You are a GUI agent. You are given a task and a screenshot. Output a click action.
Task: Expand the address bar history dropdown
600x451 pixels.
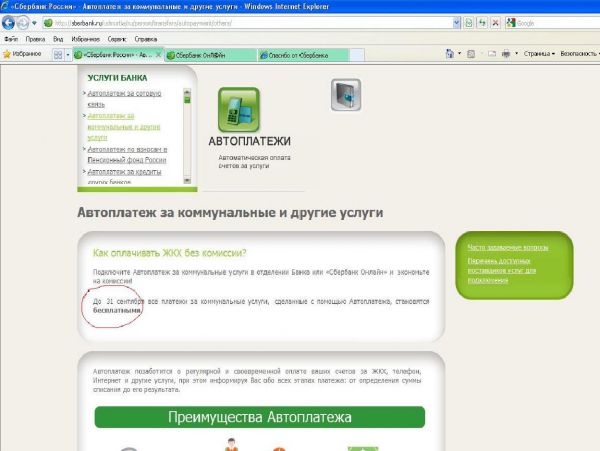(456, 23)
